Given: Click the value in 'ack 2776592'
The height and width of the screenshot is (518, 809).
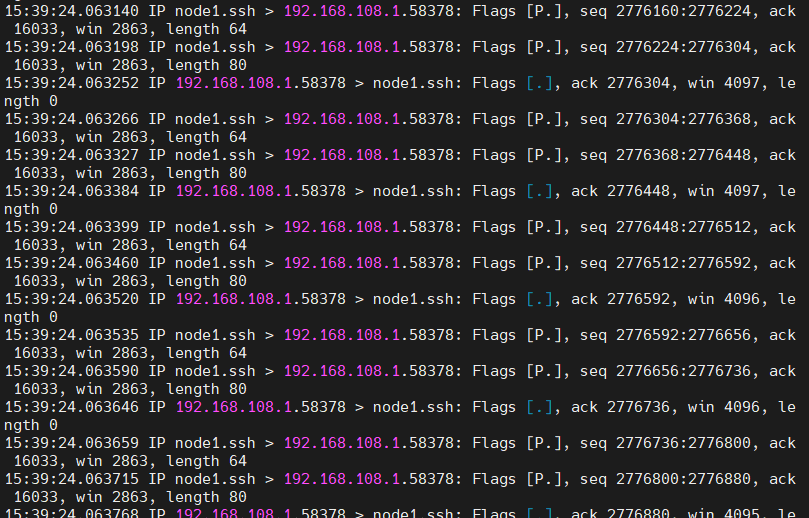Looking at the screenshot, I should tap(638, 299).
